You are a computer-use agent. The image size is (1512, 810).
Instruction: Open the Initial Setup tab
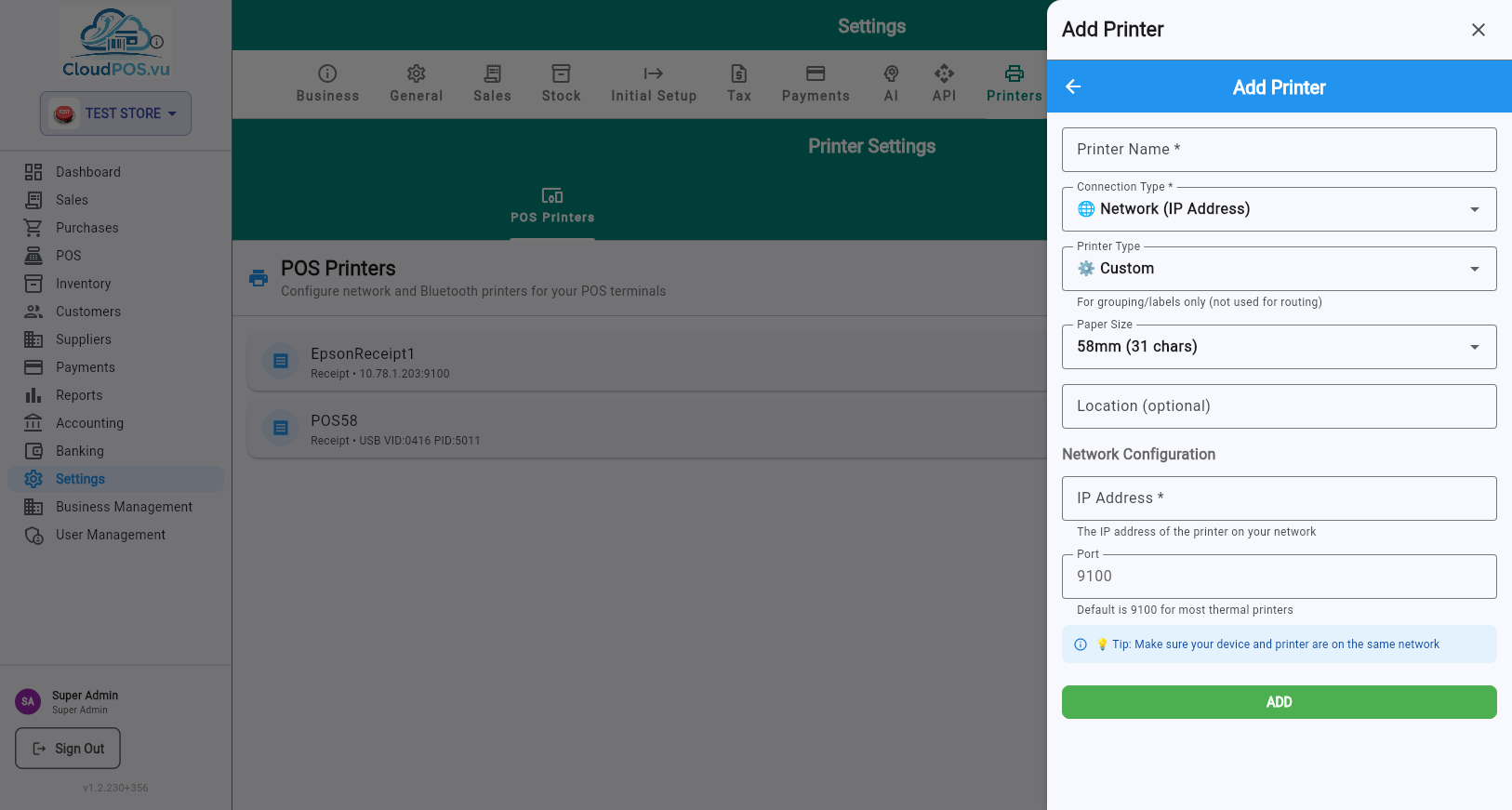[x=654, y=84]
